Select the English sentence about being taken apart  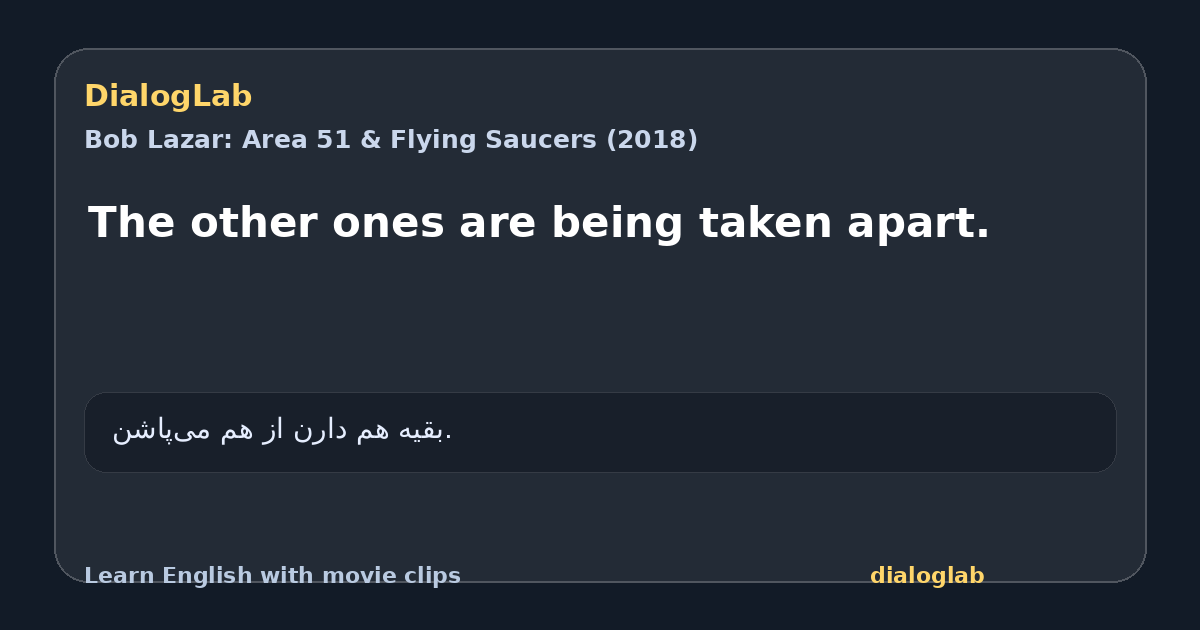point(539,223)
